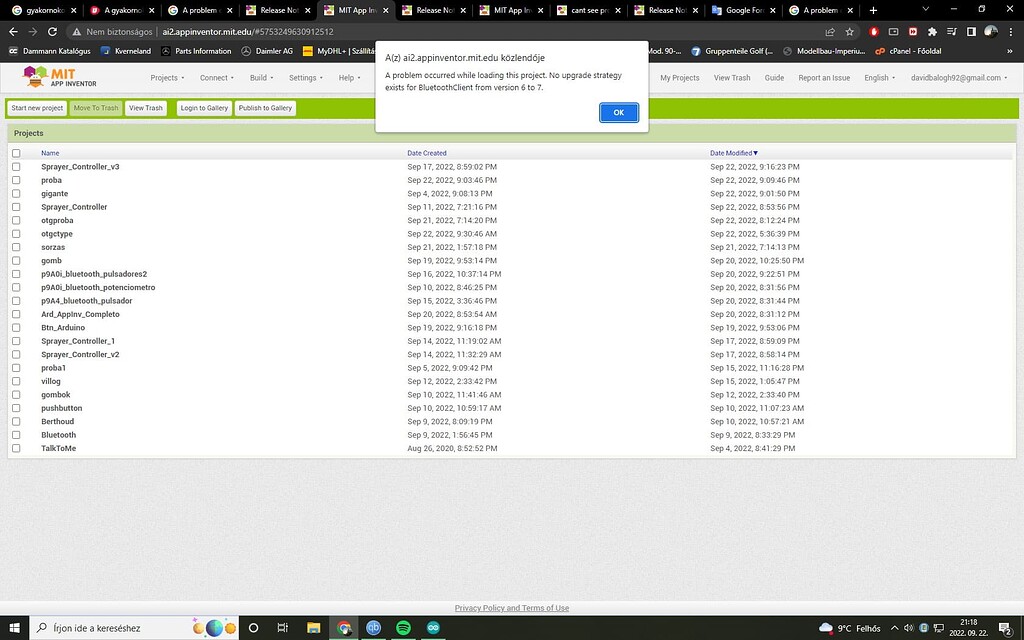This screenshot has width=1024, height=640.
Task: Sort projects by Date Modified column
Action: point(733,153)
